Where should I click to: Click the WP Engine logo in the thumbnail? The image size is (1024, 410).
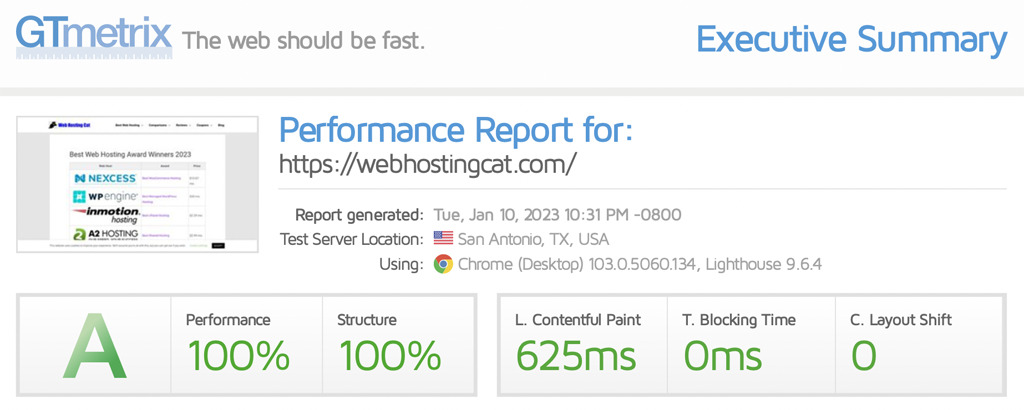click(105, 197)
